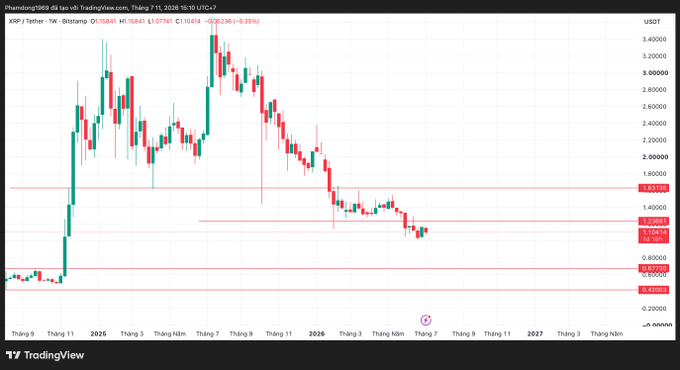Click the 0.20000 price axis tick

click(654, 309)
